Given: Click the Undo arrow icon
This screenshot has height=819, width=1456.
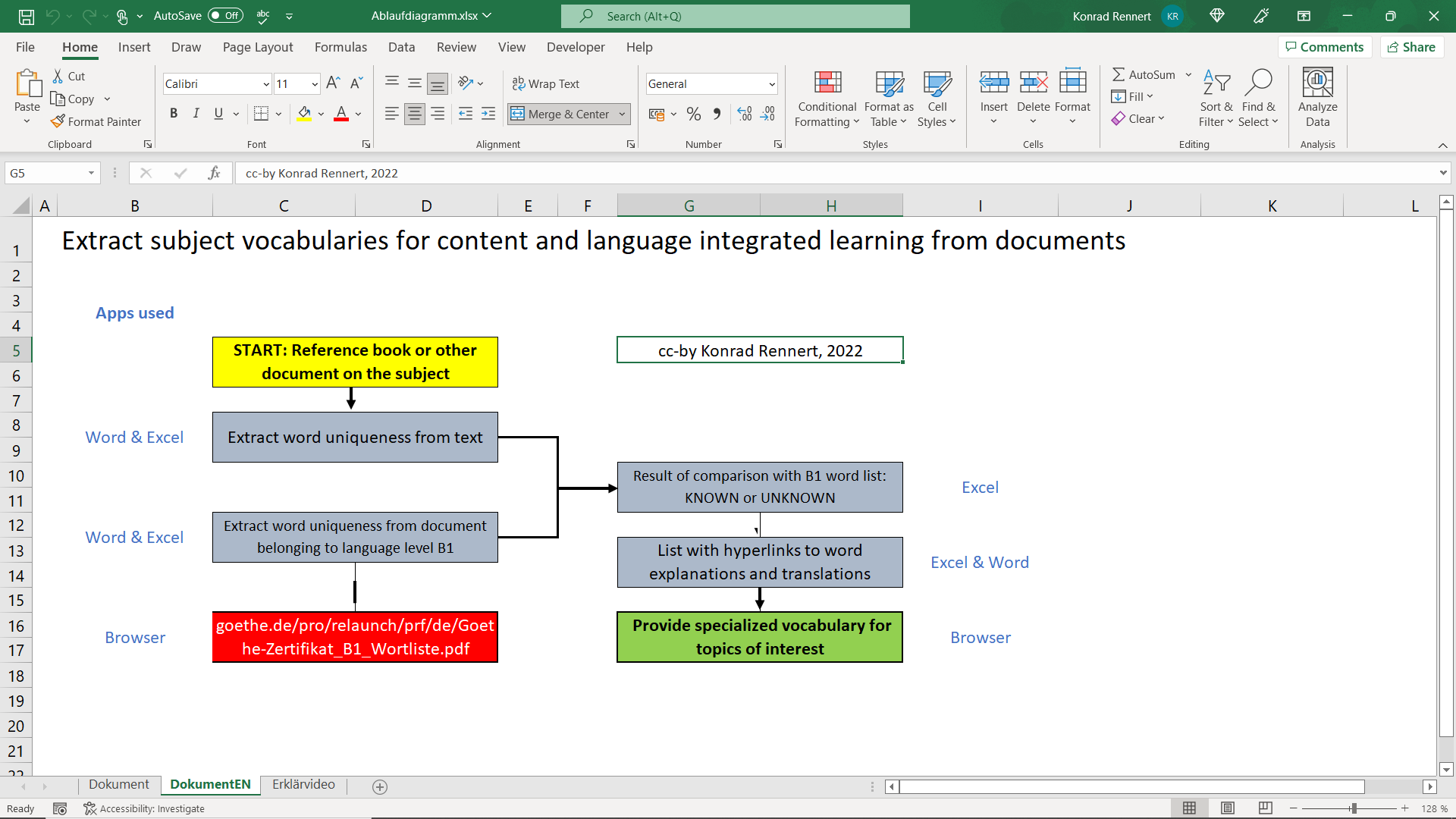Looking at the screenshot, I should click(52, 16).
